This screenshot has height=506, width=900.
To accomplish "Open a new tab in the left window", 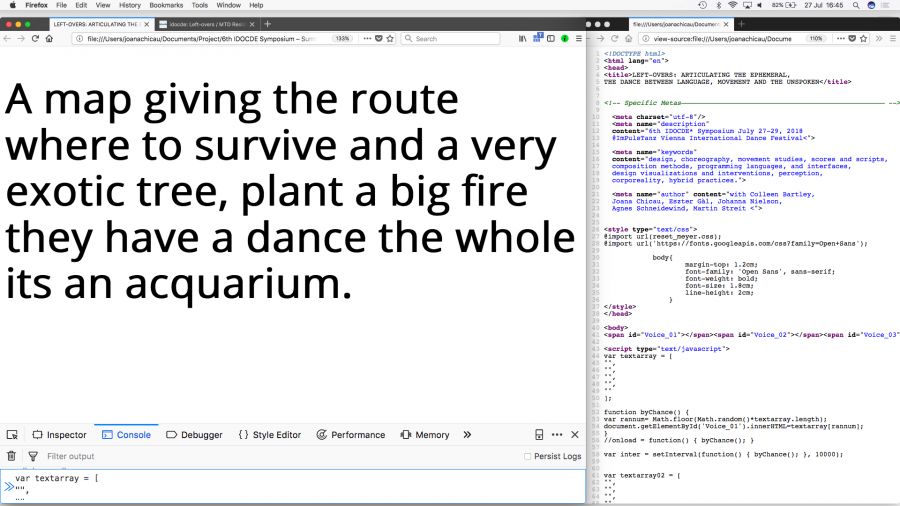I will pyautogui.click(x=267, y=23).
